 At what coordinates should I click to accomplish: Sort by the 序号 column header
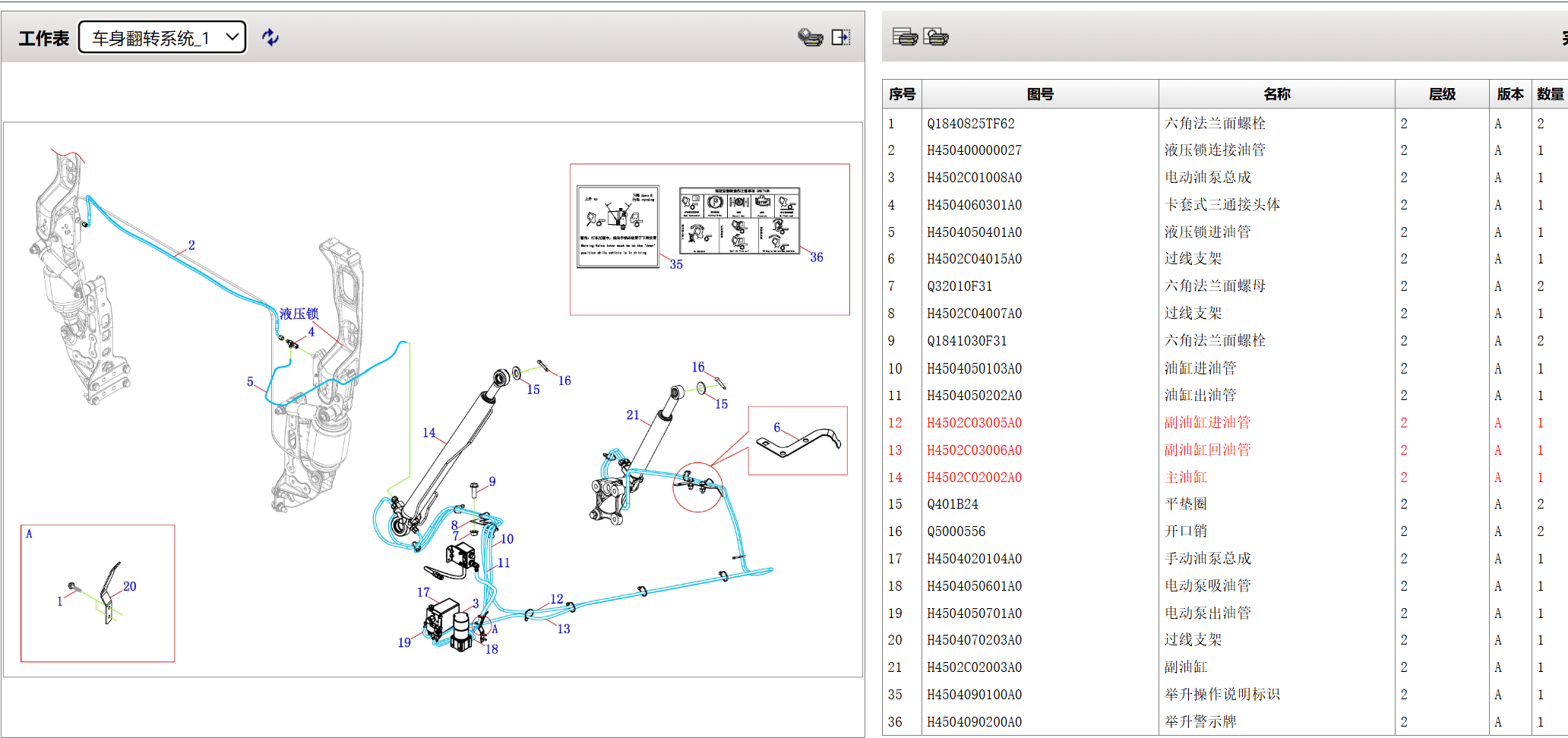(902, 94)
